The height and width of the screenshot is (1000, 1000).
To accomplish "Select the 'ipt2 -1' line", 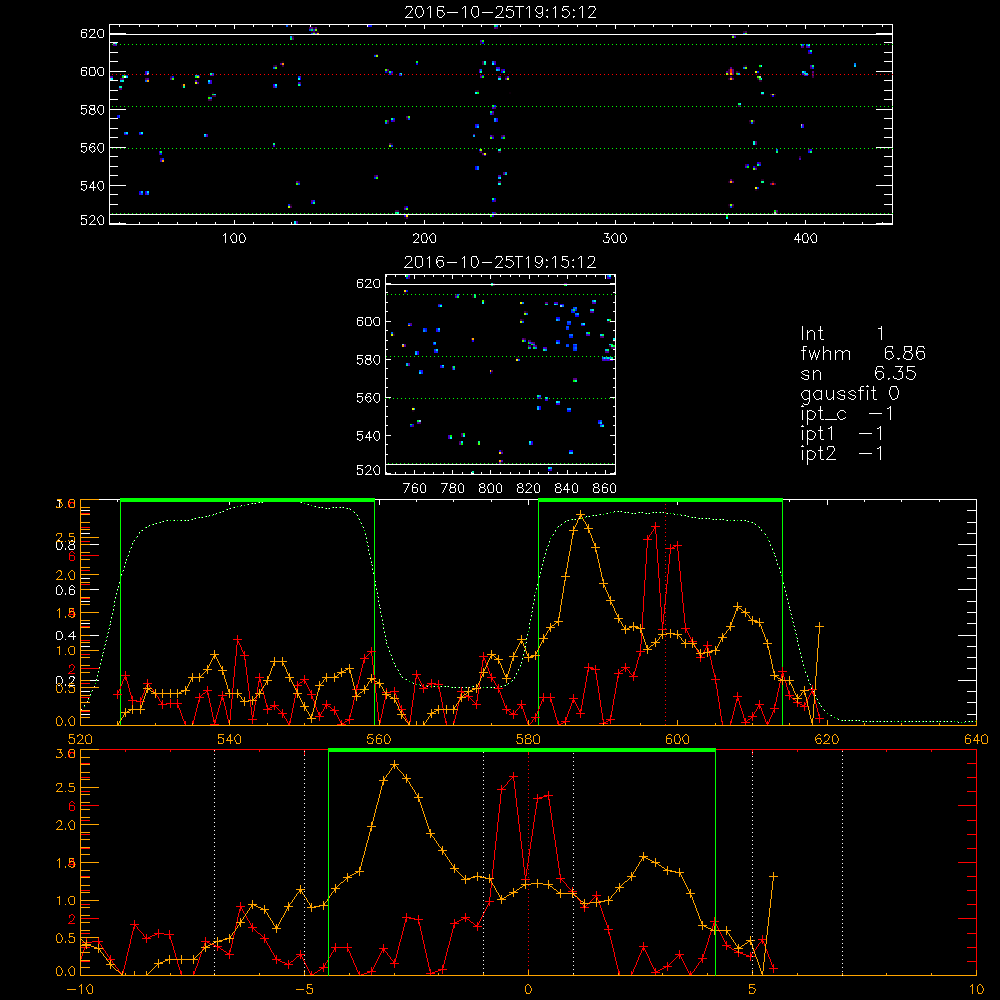I will (842, 453).
